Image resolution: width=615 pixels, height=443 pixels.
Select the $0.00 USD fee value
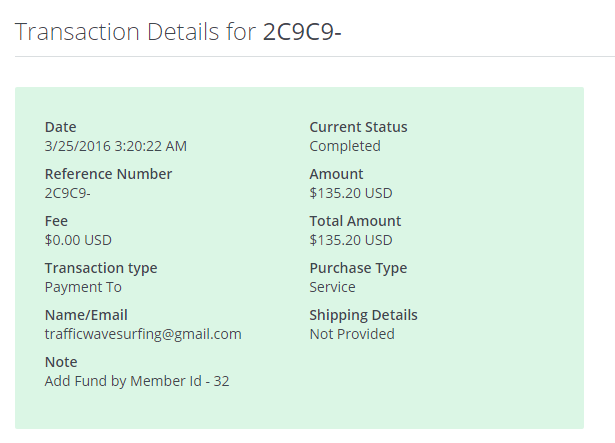point(78,240)
